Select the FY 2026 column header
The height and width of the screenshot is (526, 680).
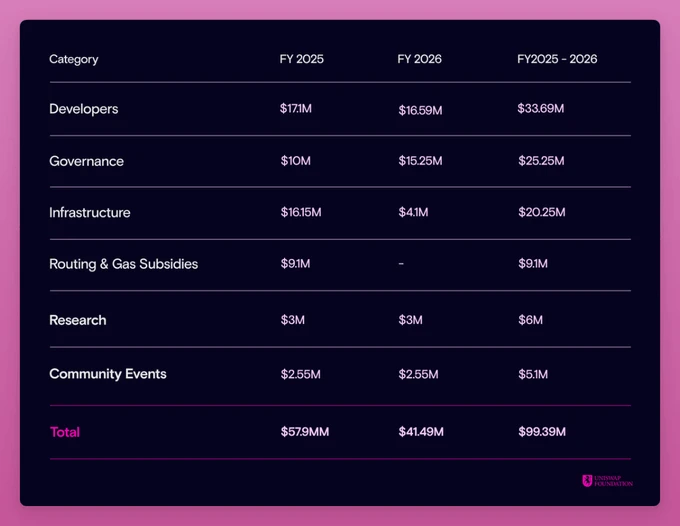point(419,59)
